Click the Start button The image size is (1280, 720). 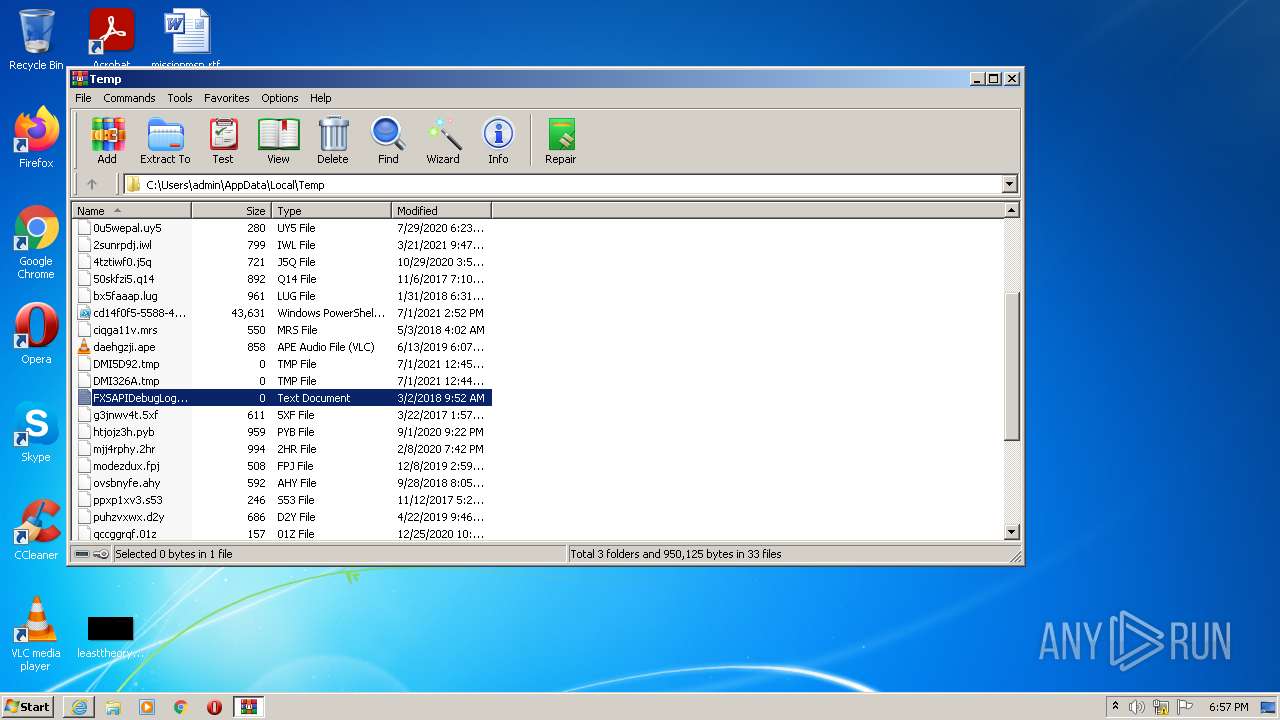[x=28, y=706]
